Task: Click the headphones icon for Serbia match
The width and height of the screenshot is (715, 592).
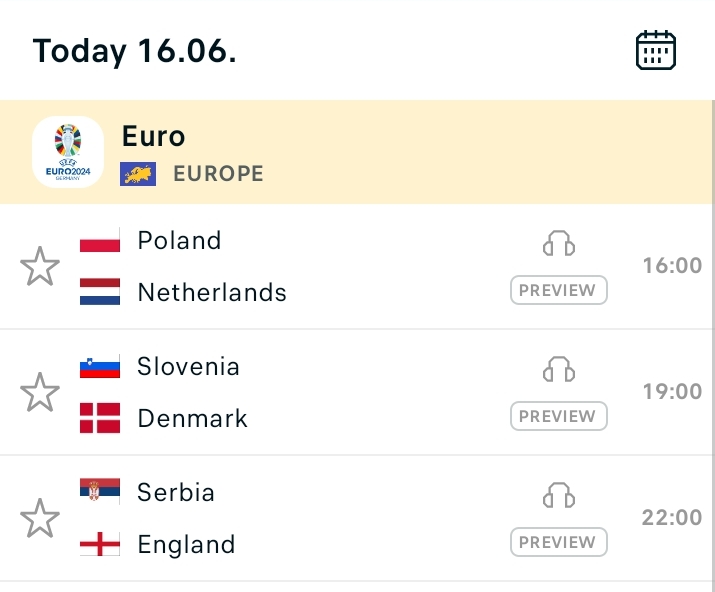Action: [x=559, y=495]
